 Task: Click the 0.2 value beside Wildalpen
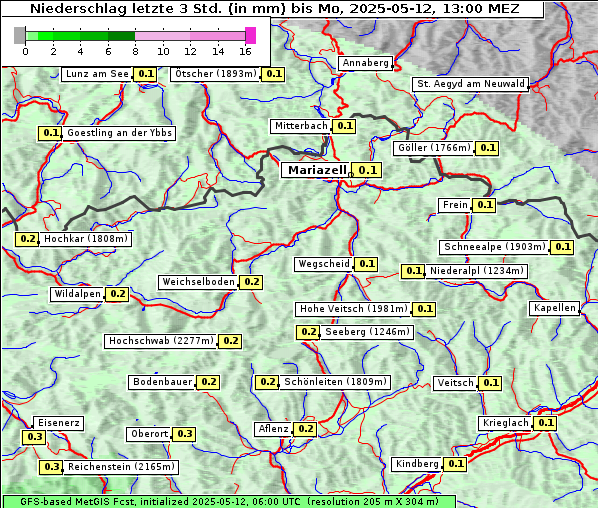(117, 294)
